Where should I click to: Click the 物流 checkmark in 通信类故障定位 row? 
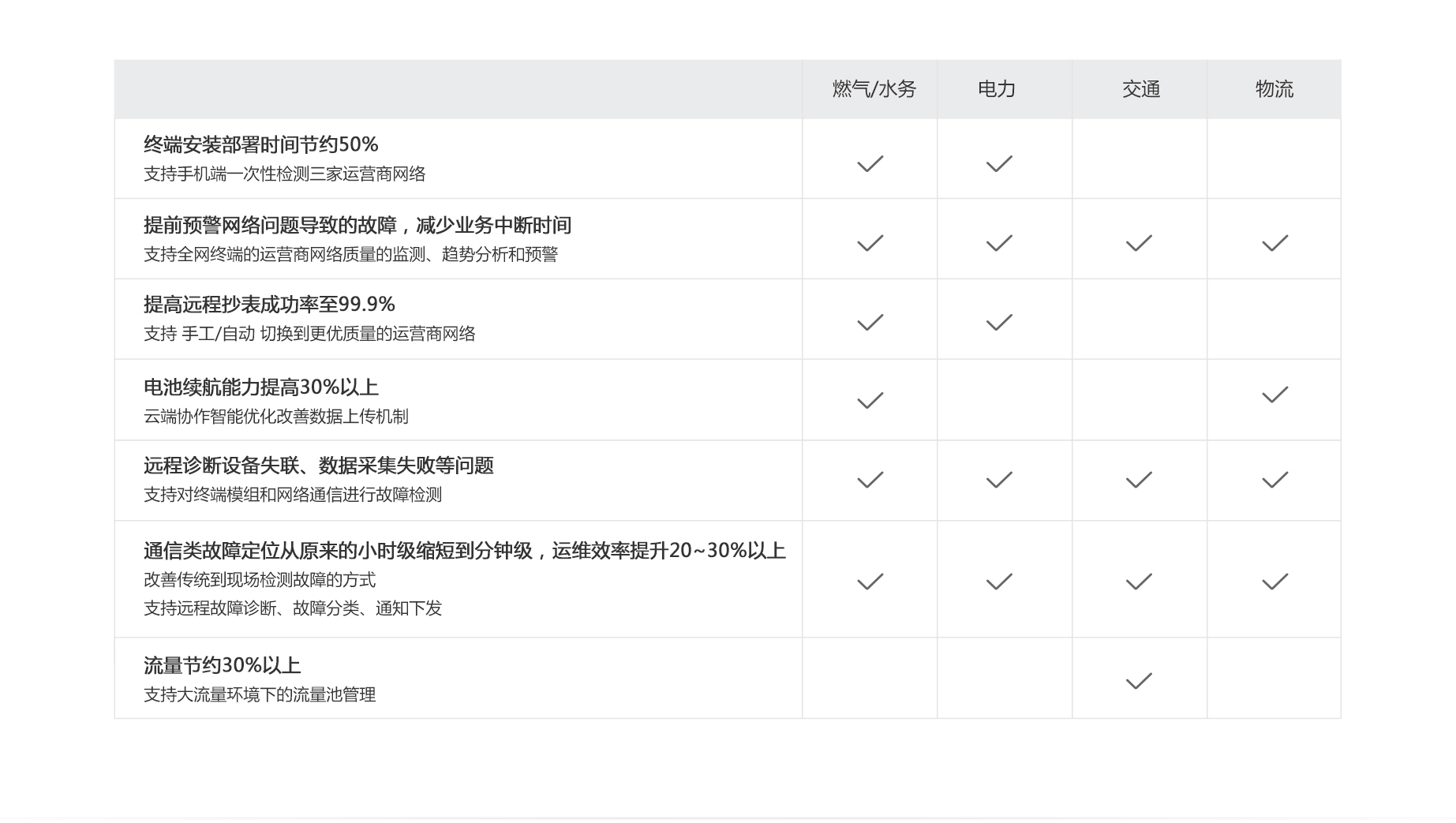[x=1274, y=582]
